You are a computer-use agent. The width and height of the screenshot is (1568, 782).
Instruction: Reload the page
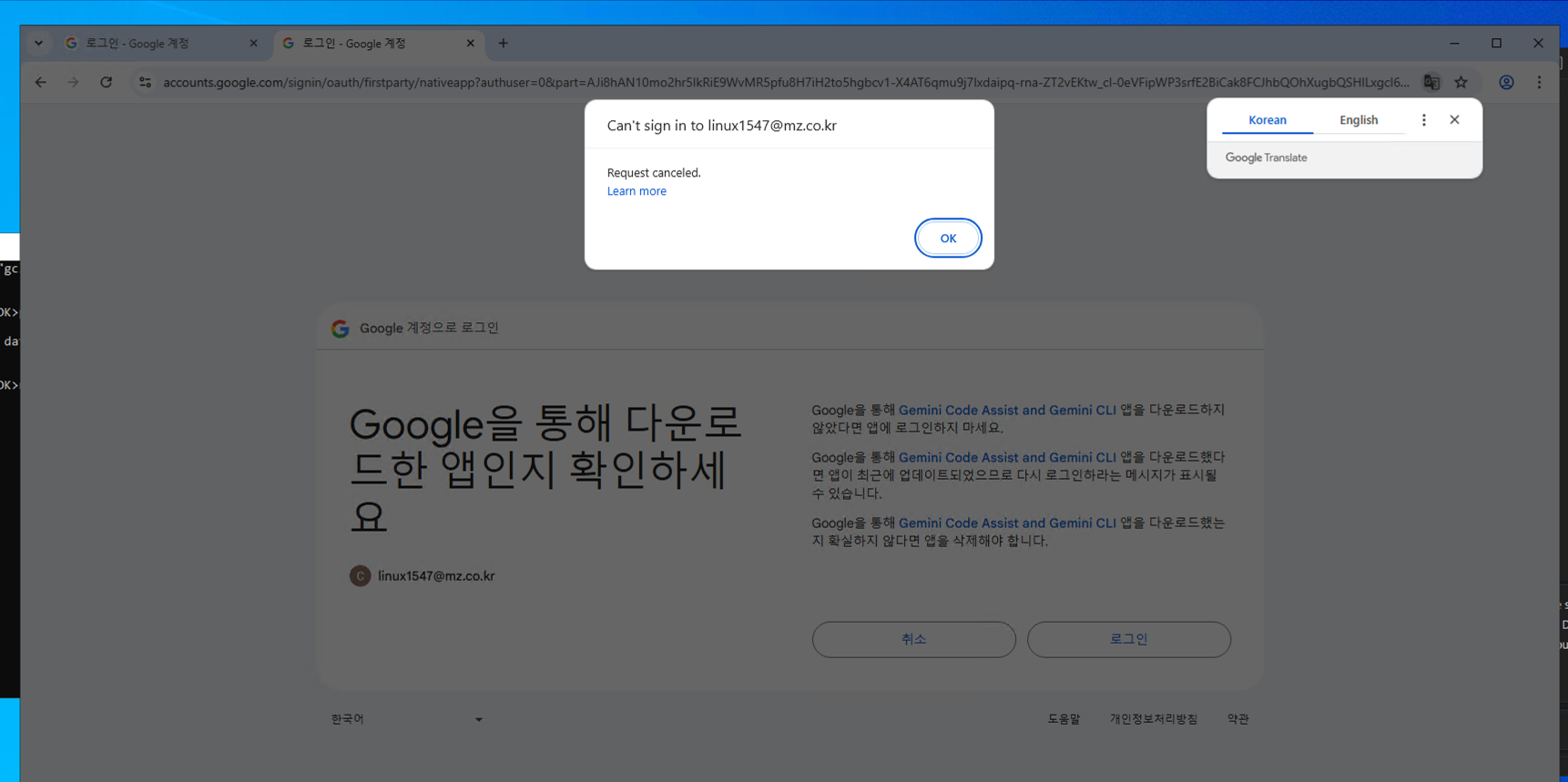click(107, 82)
